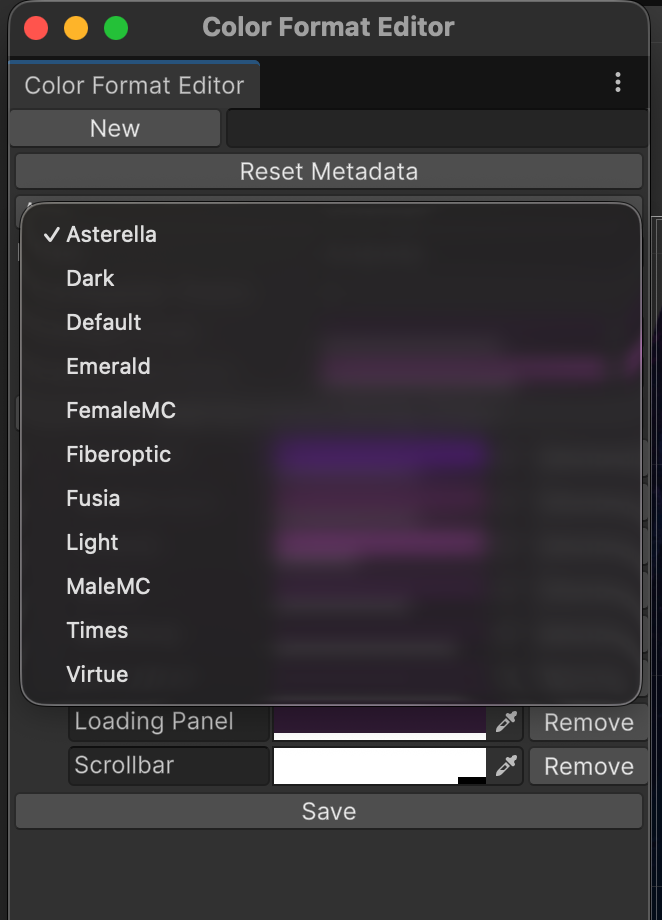Image resolution: width=662 pixels, height=920 pixels.
Task: Open the Scrollbar color swatch
Action: pos(379,766)
